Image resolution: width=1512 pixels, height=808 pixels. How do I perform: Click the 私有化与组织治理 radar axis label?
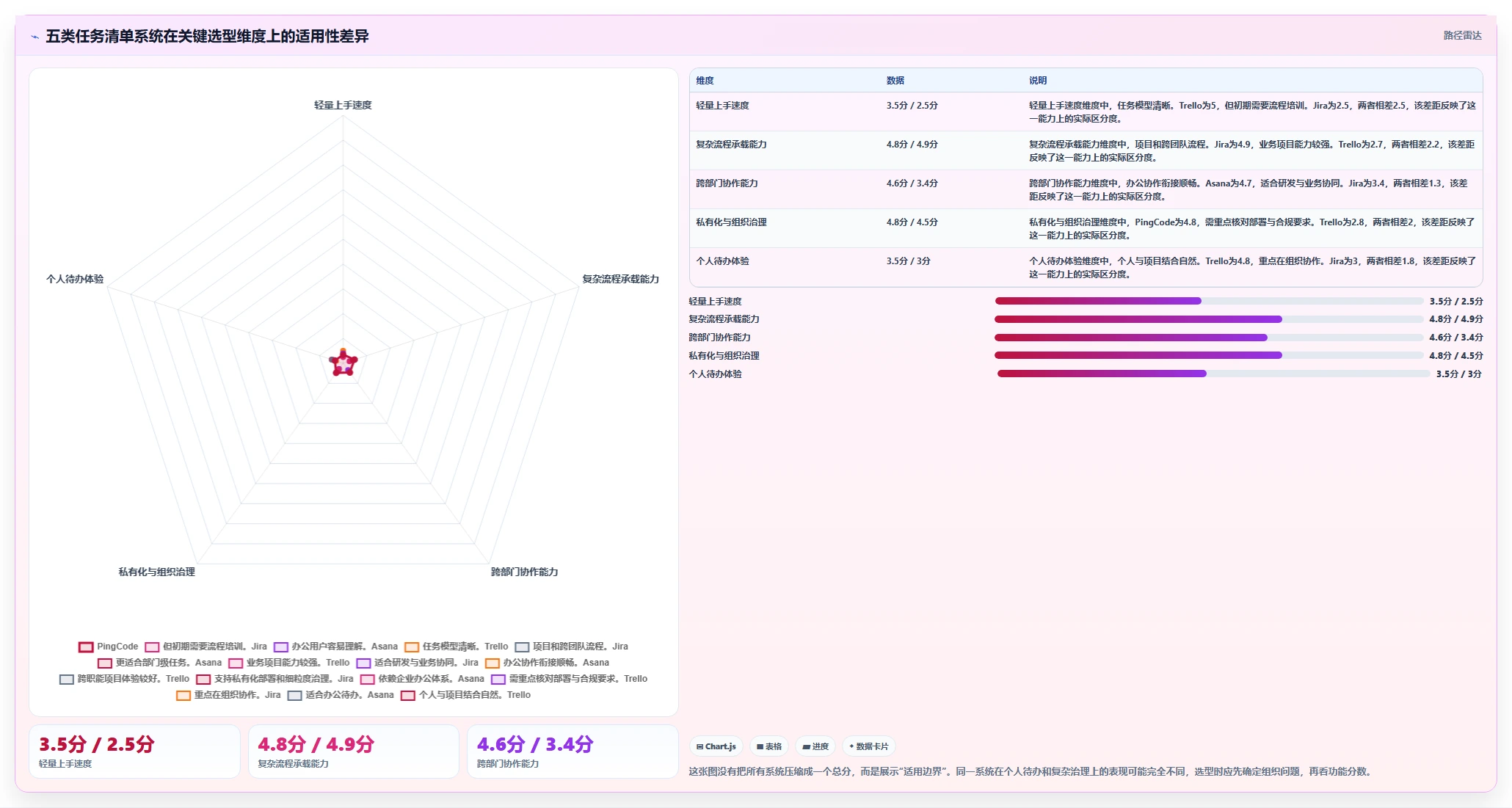pos(157,572)
